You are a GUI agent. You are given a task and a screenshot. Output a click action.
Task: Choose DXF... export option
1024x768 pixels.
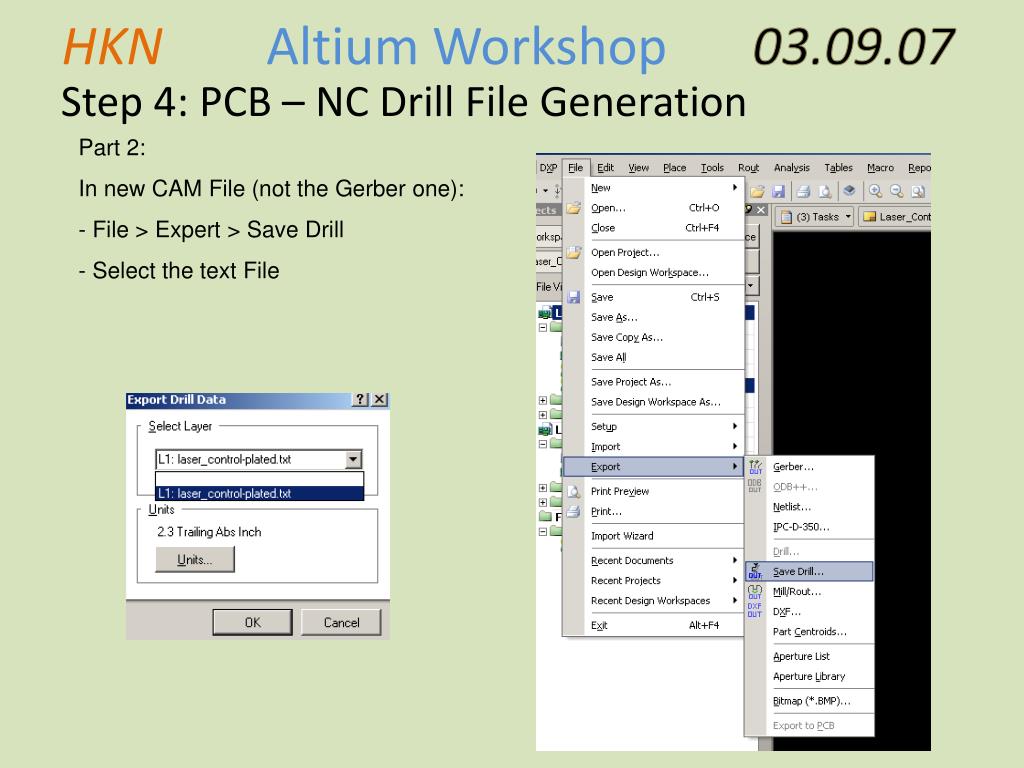coord(809,611)
